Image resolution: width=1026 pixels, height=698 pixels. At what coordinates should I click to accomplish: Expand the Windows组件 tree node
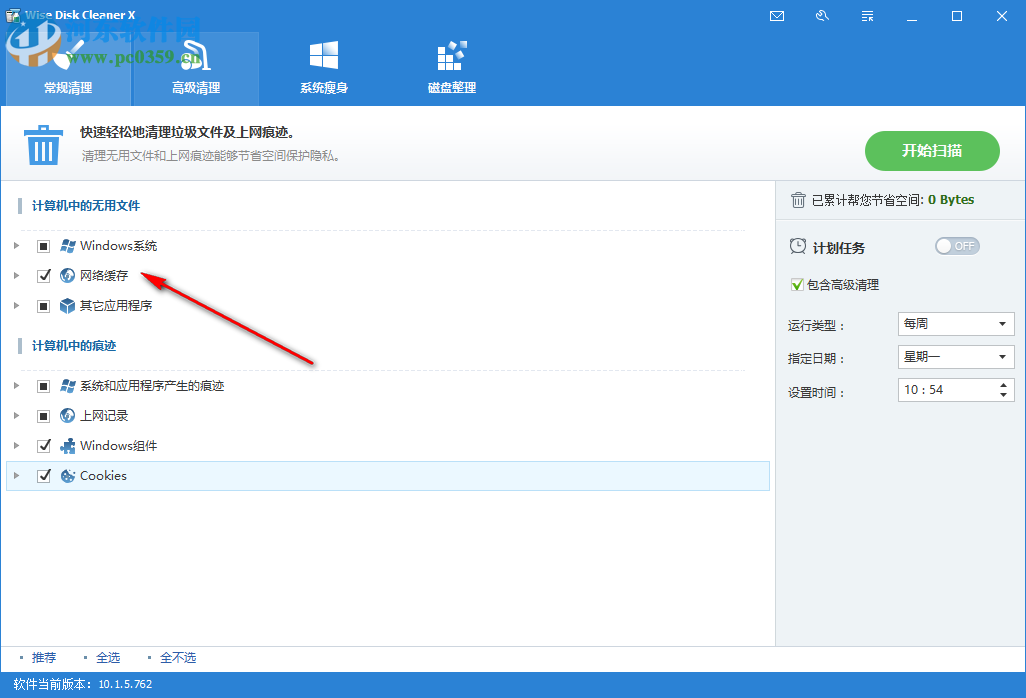click(x=16, y=445)
